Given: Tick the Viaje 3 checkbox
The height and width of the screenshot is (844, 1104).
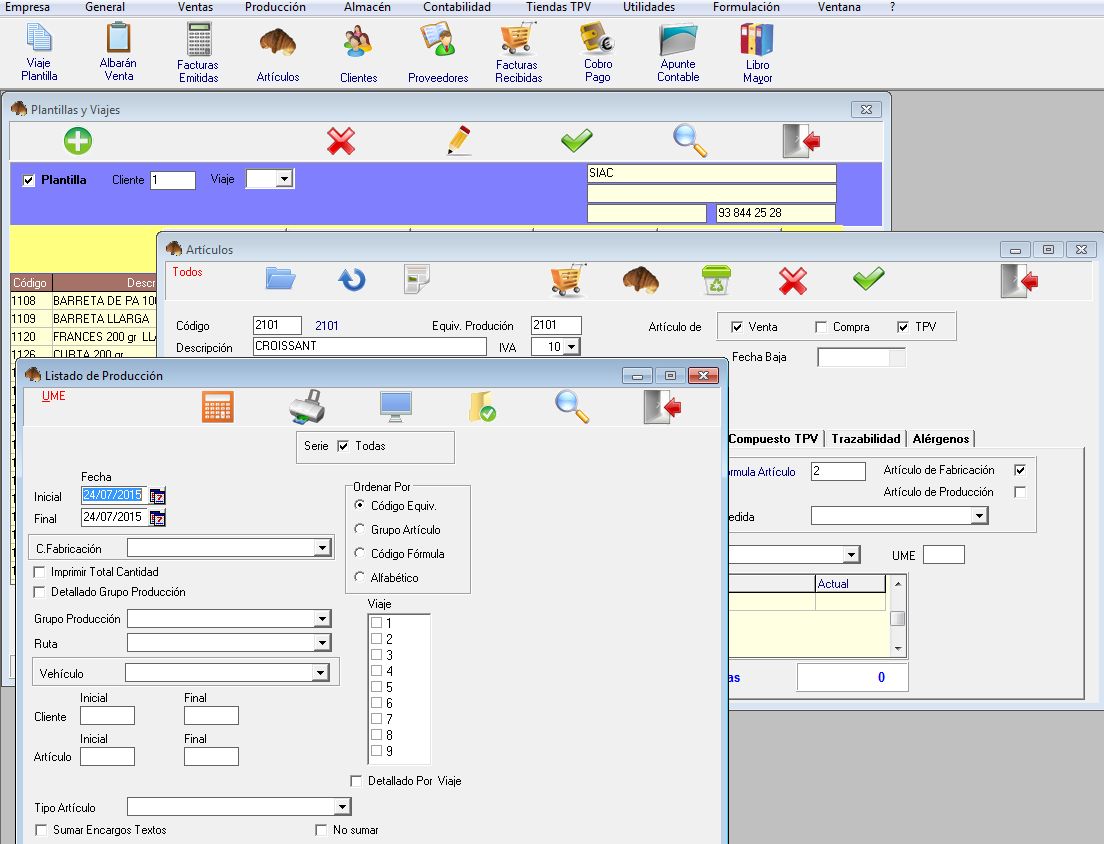Looking at the screenshot, I should pos(377,655).
